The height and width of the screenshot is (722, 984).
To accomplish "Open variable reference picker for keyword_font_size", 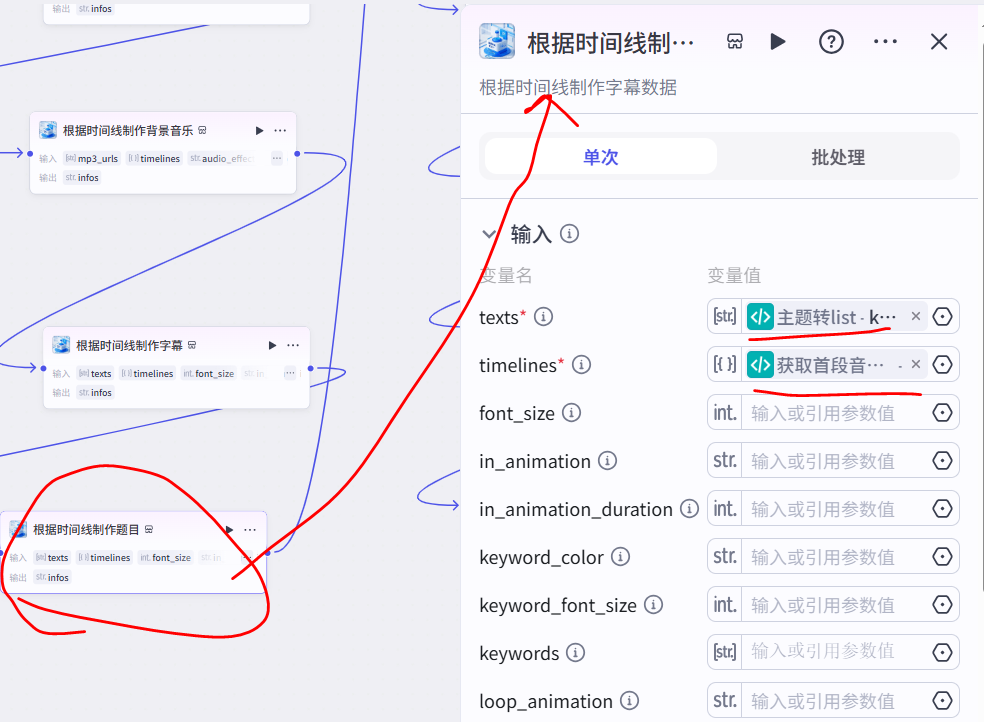I will tap(942, 605).
